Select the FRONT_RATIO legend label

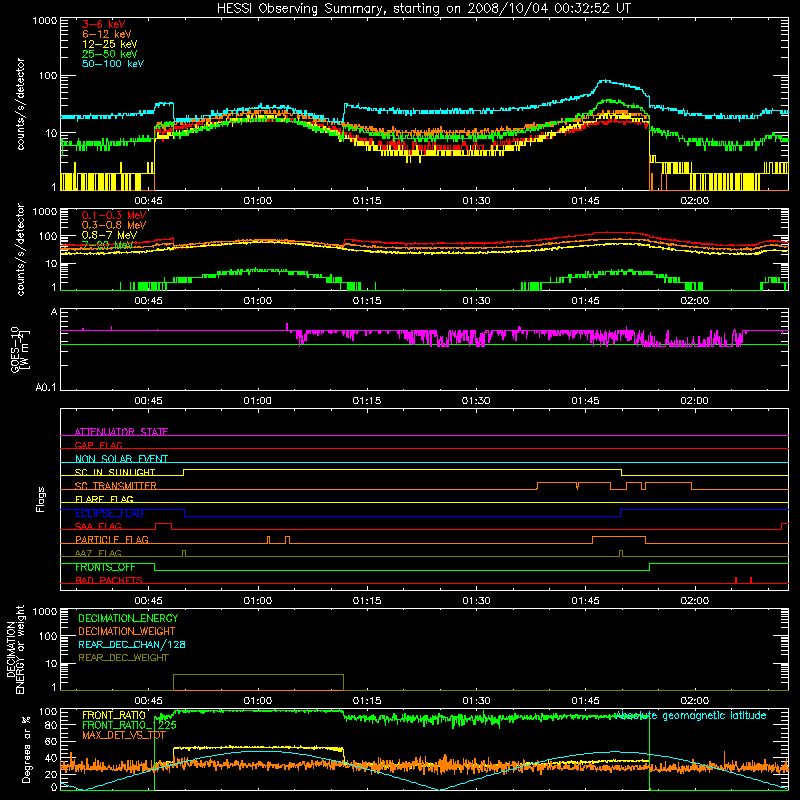114,715
